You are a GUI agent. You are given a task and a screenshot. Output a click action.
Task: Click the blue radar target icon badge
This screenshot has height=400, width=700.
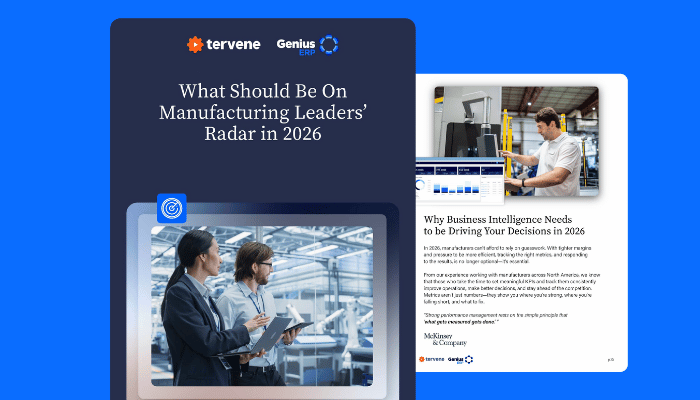pyautogui.click(x=171, y=208)
